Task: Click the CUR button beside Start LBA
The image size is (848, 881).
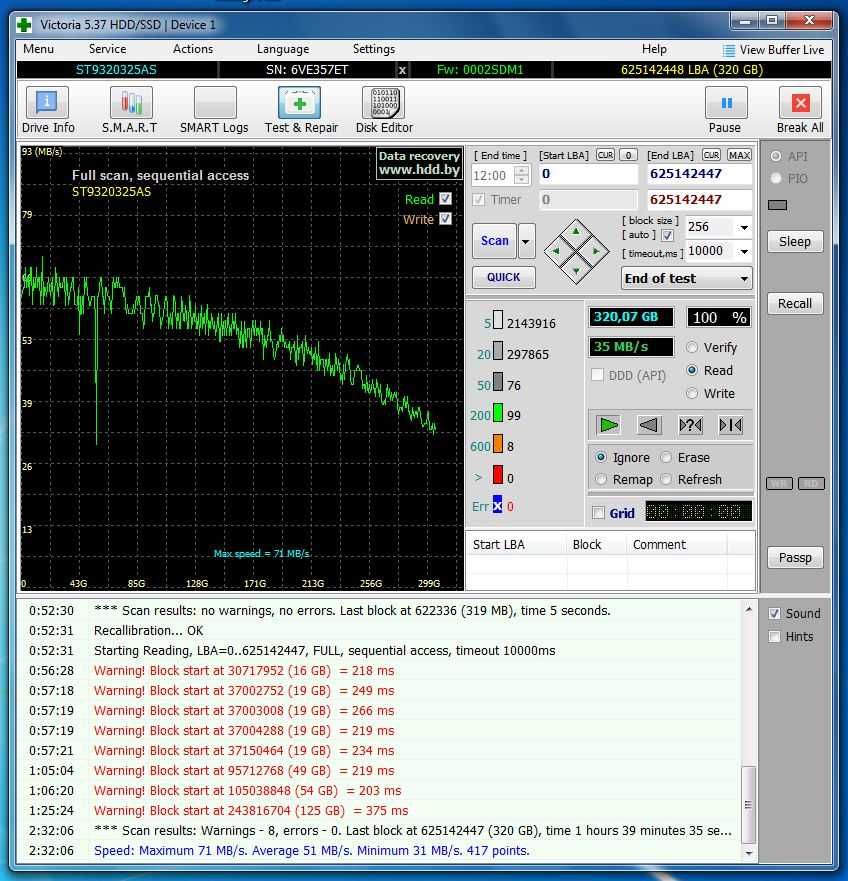Action: pos(605,155)
